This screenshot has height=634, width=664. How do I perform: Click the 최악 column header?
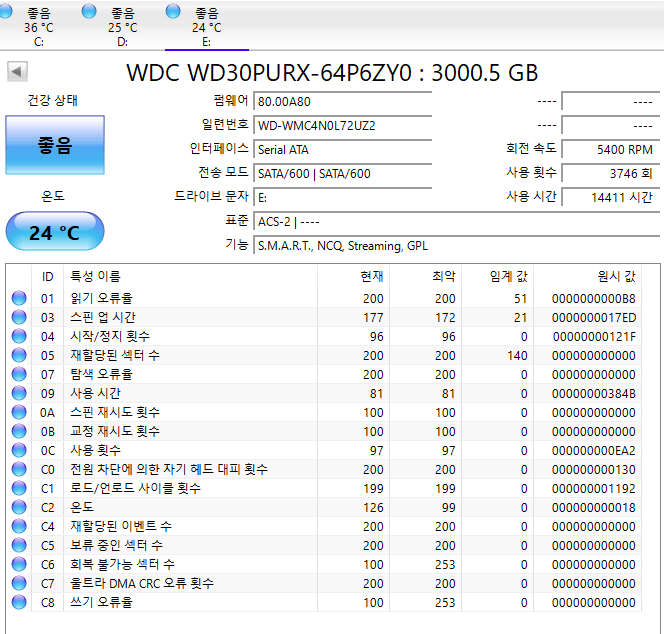(426, 277)
